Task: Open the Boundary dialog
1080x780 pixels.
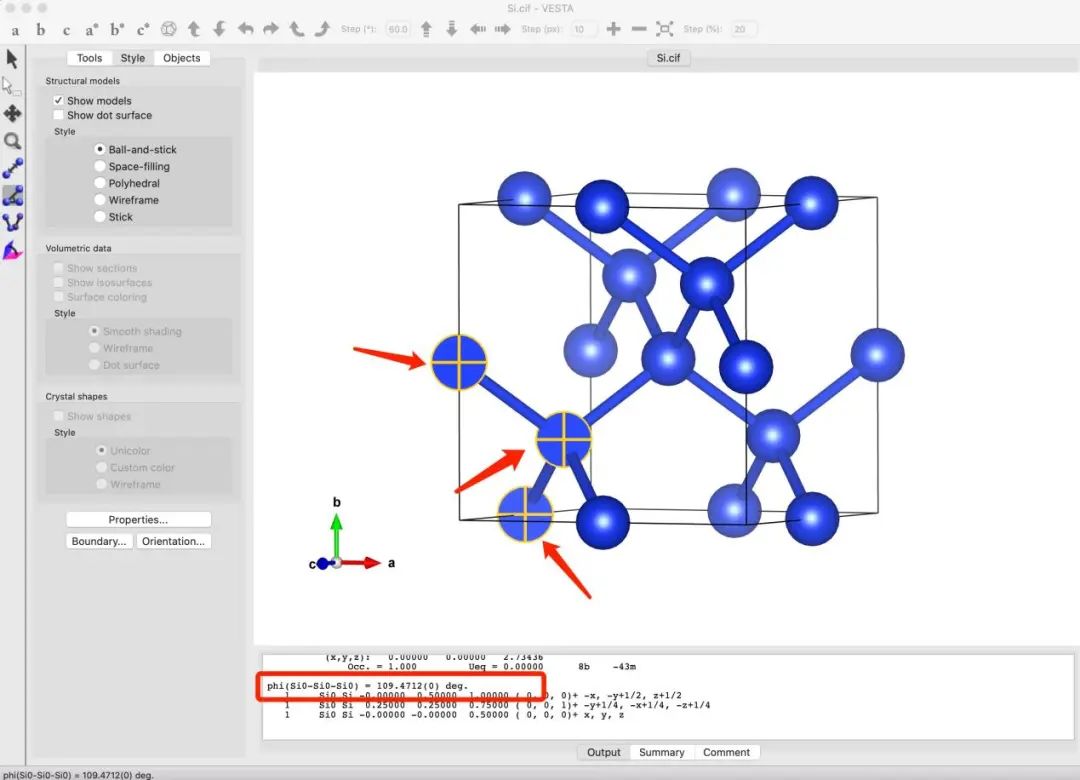Action: point(99,541)
